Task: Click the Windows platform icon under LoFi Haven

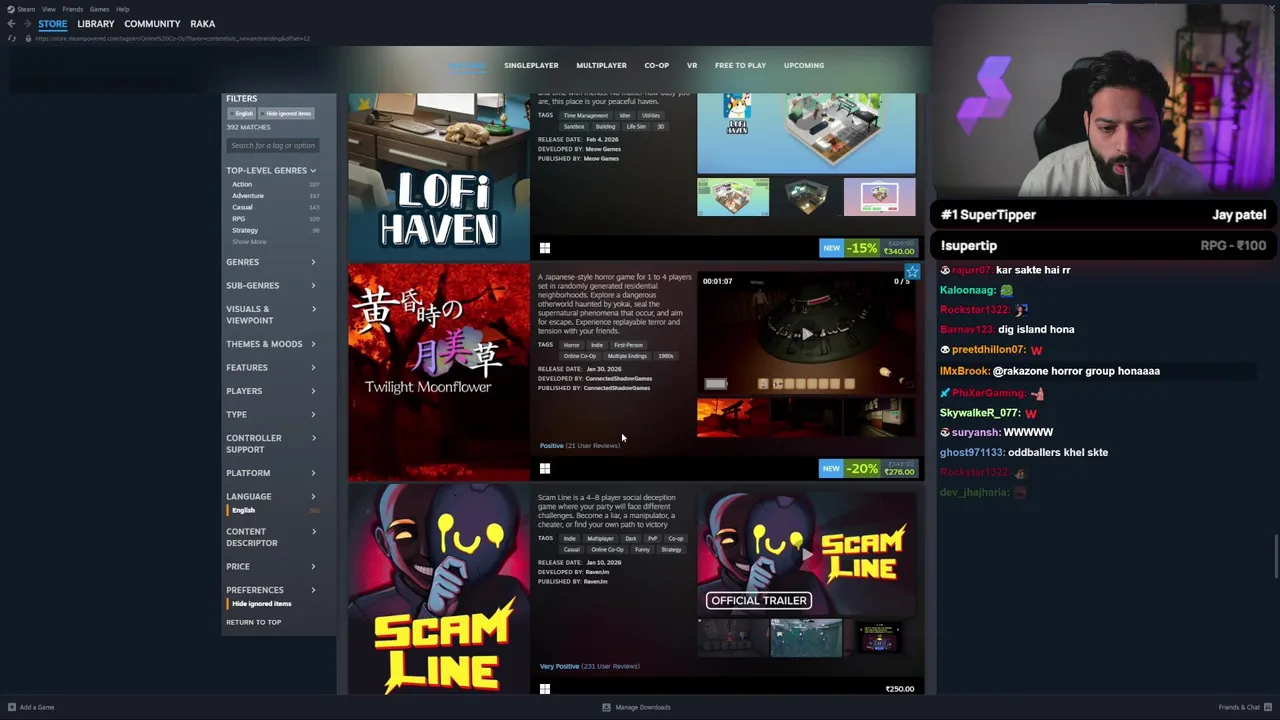Action: 544,248
